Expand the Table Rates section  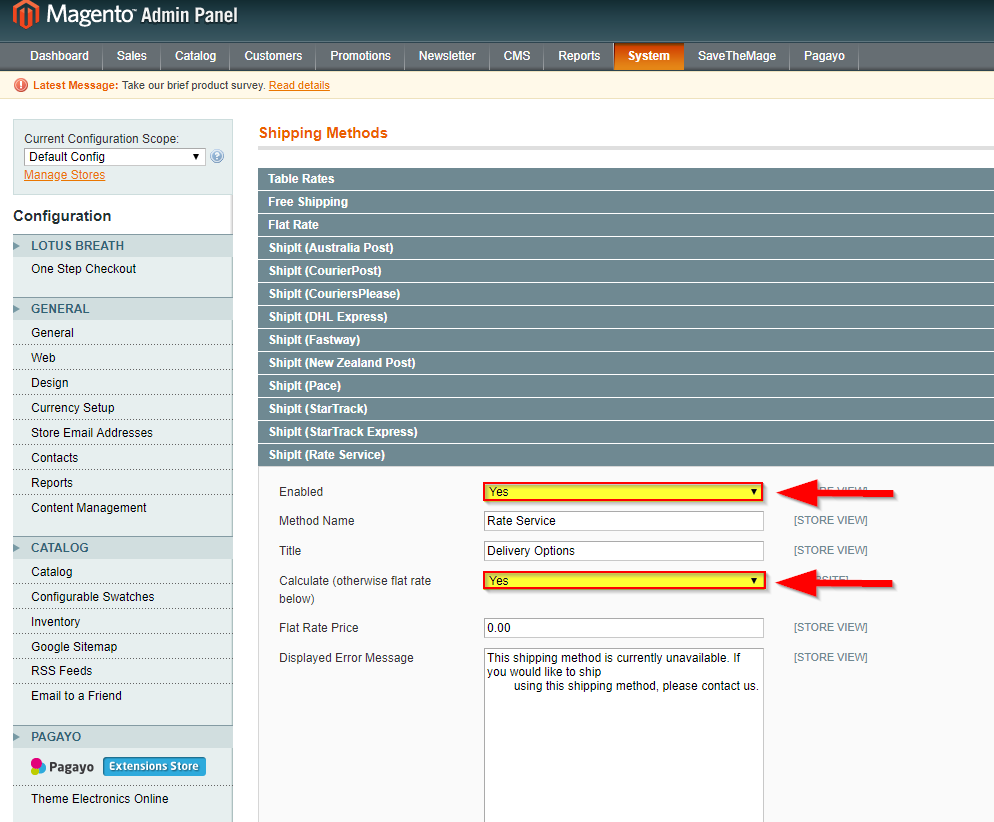(626, 179)
